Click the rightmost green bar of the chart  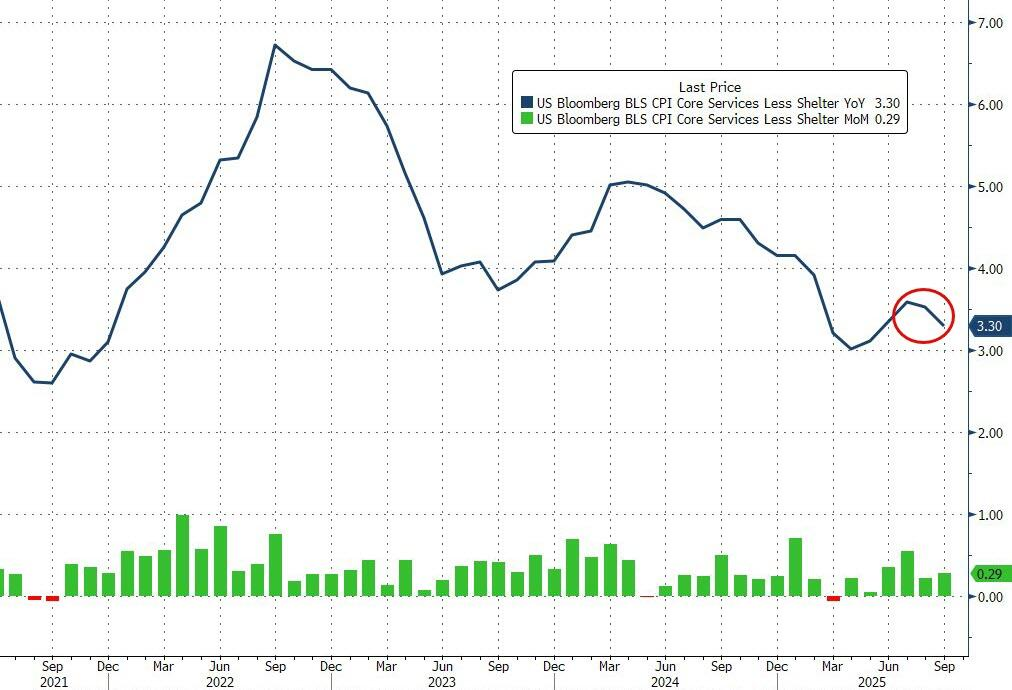[x=944, y=585]
